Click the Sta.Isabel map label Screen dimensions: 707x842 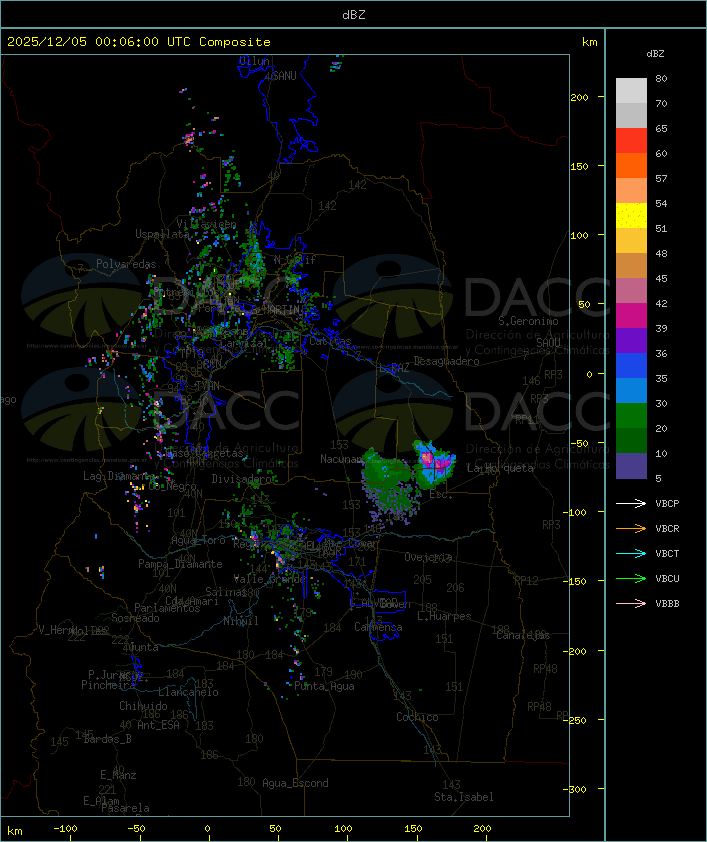(x=464, y=797)
